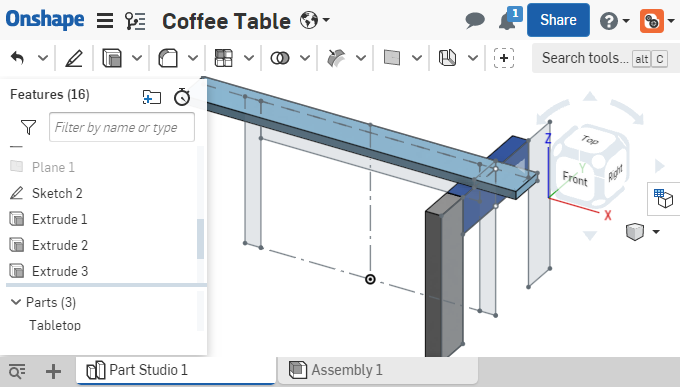Click the feature list scrollbar thumb

[x=200, y=239]
